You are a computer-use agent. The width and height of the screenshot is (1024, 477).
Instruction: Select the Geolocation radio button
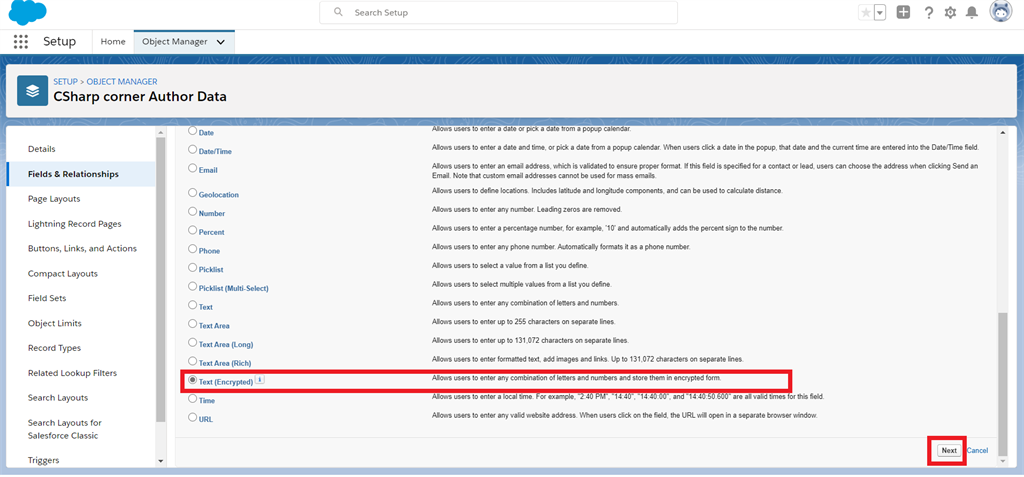[193, 193]
